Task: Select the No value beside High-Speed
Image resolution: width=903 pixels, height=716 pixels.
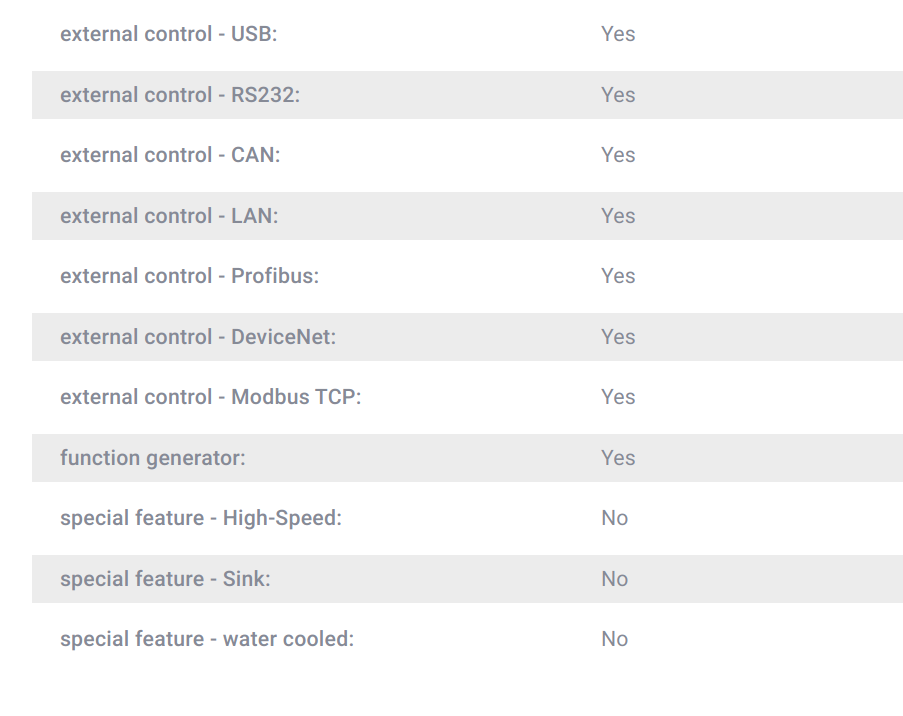Action: (x=614, y=518)
